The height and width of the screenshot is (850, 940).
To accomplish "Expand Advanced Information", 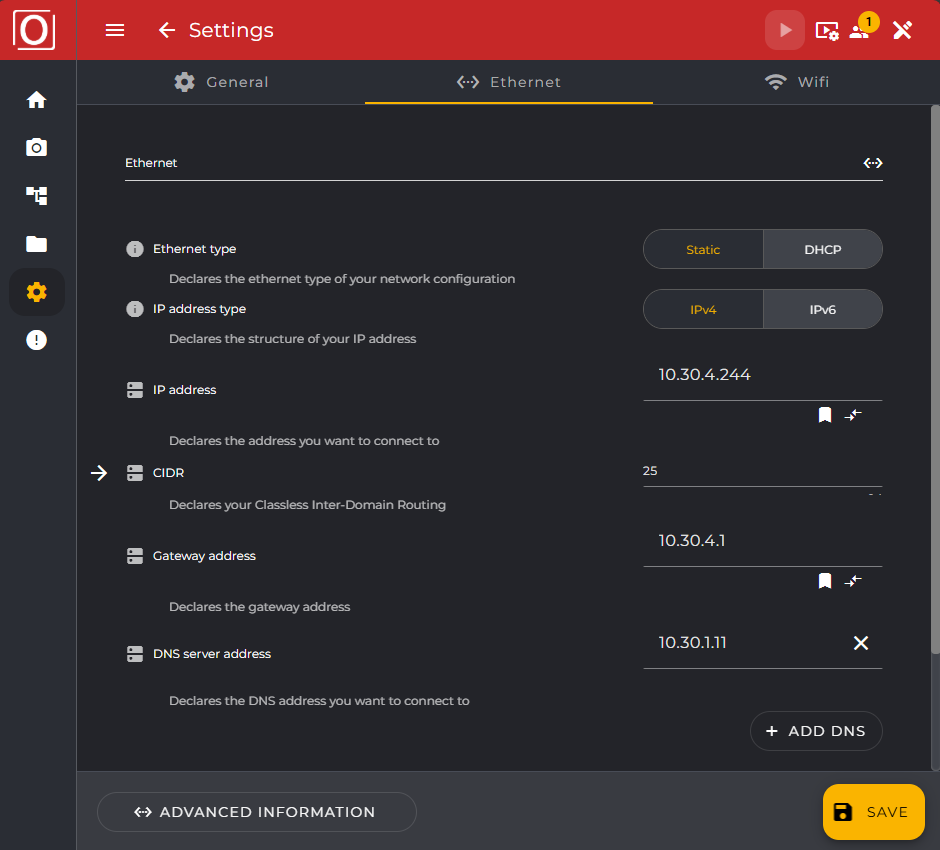I will point(256,812).
